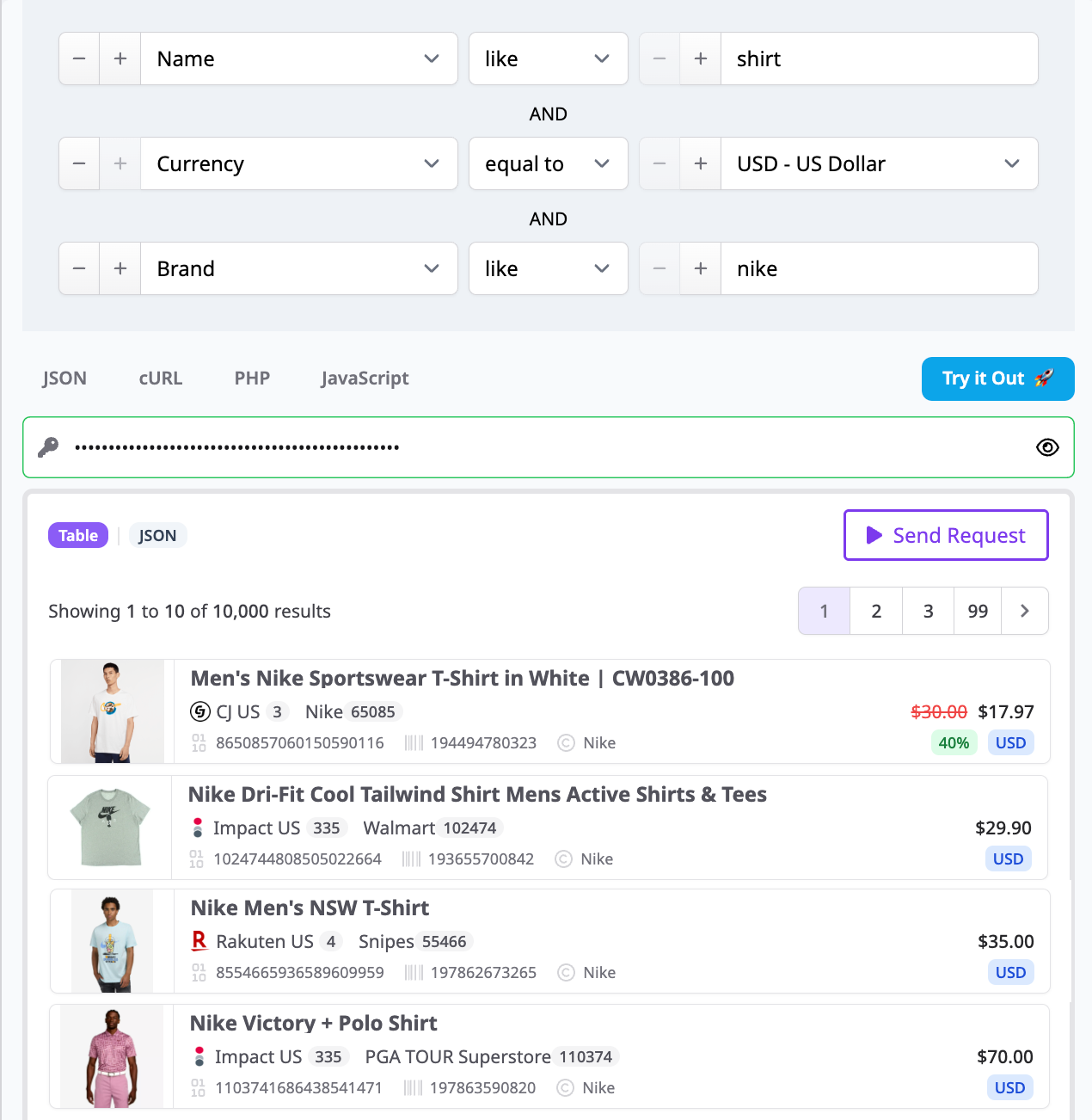Click the Walmart 102474 merchant label
Screen dimensions: 1092x1120
click(x=433, y=828)
